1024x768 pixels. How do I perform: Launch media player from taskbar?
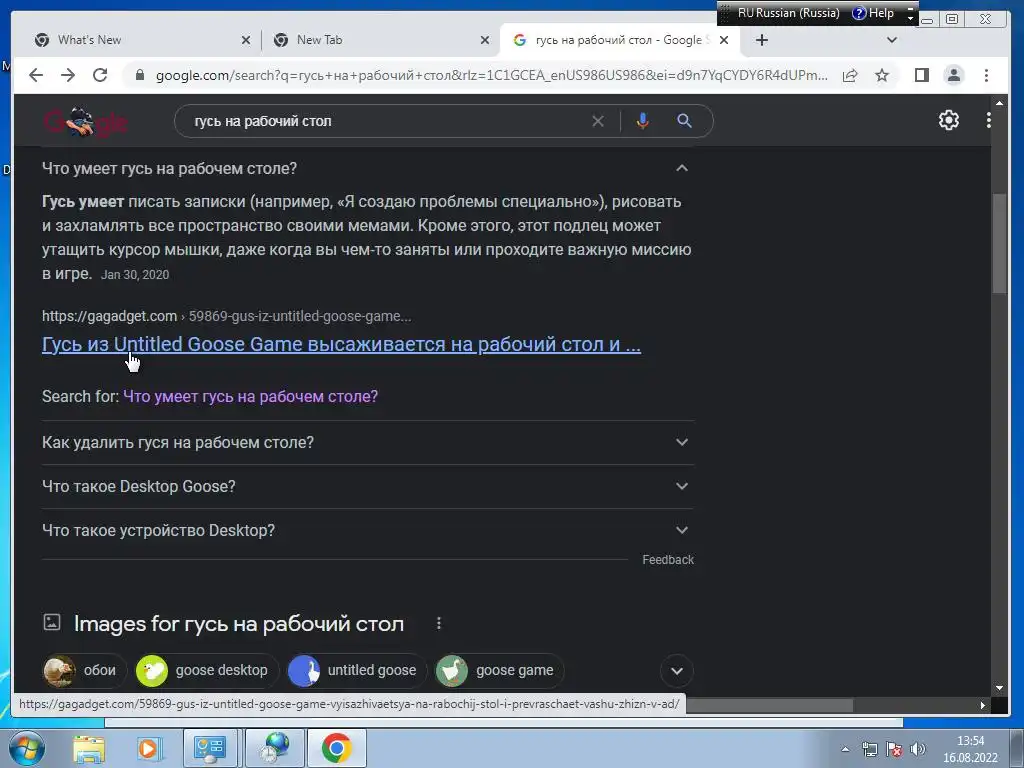[148, 748]
